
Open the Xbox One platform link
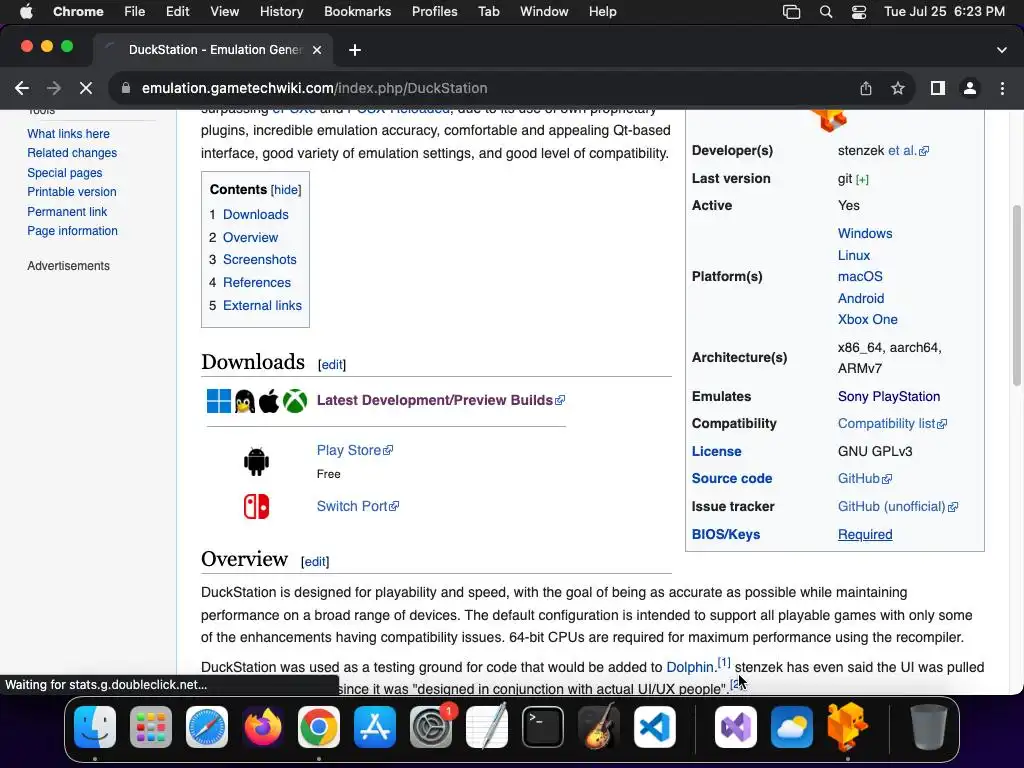(x=867, y=319)
